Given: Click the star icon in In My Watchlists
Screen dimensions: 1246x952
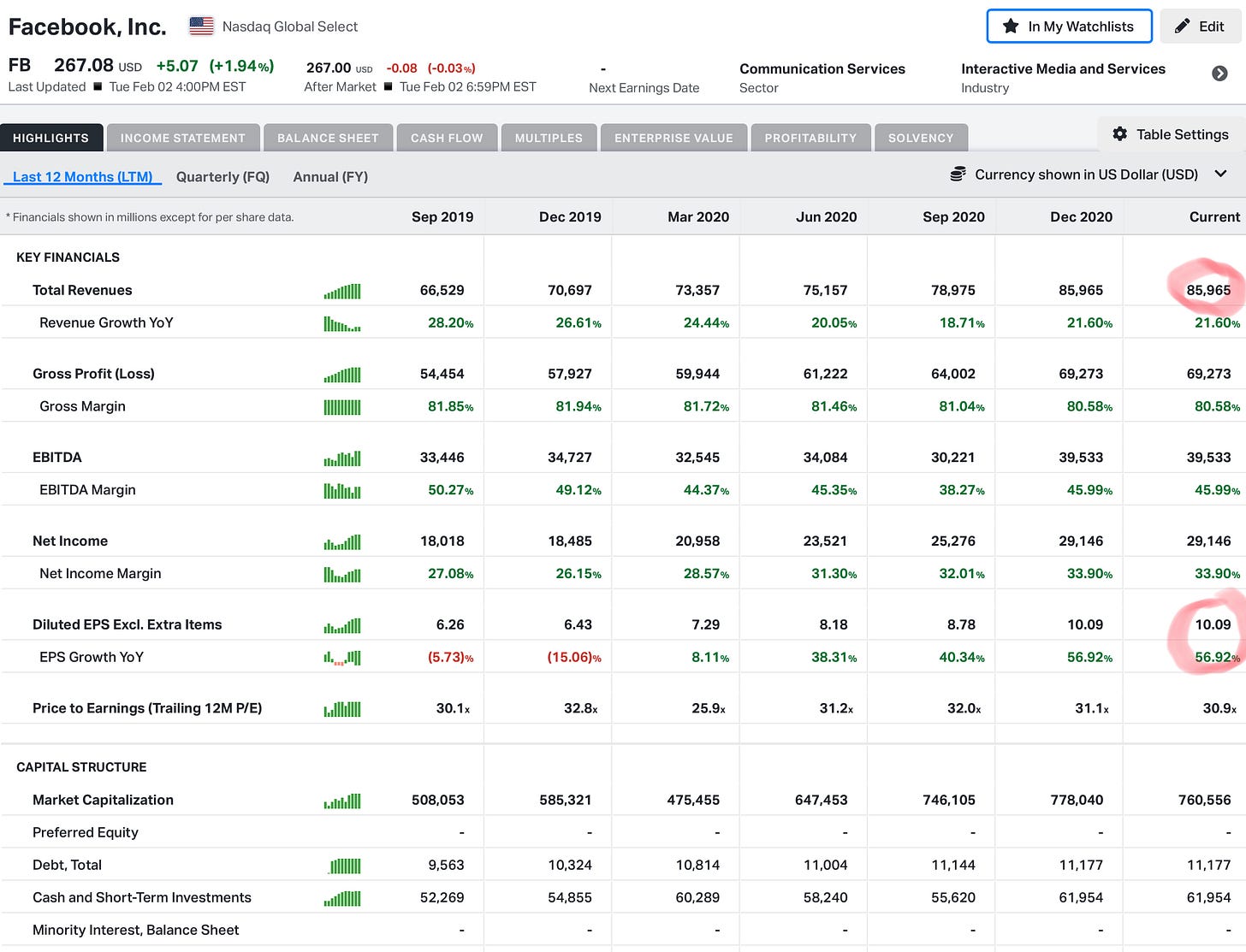Looking at the screenshot, I should click(x=1011, y=27).
